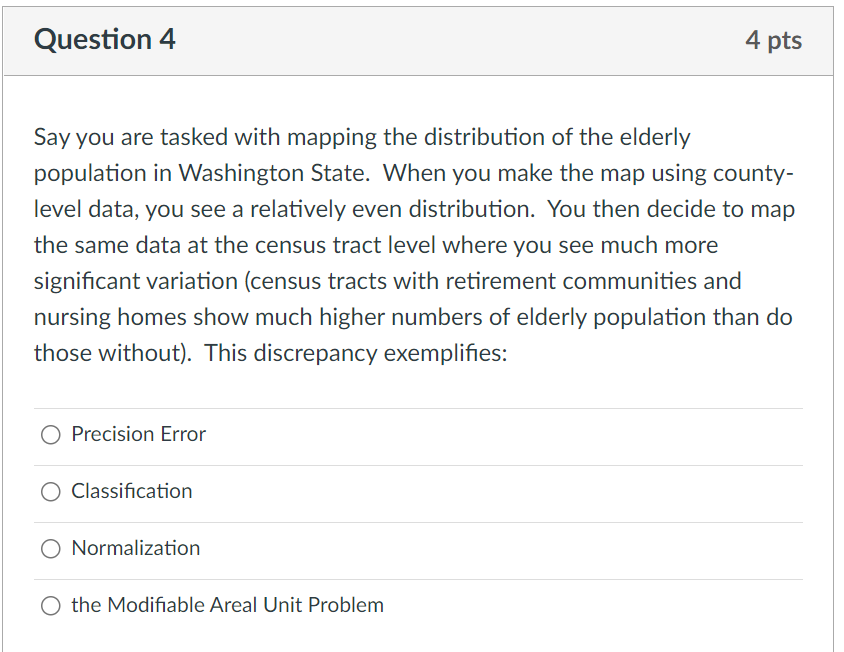This screenshot has height=652, width=844.
Task: Click the gray question header bar center
Action: [x=418, y=41]
